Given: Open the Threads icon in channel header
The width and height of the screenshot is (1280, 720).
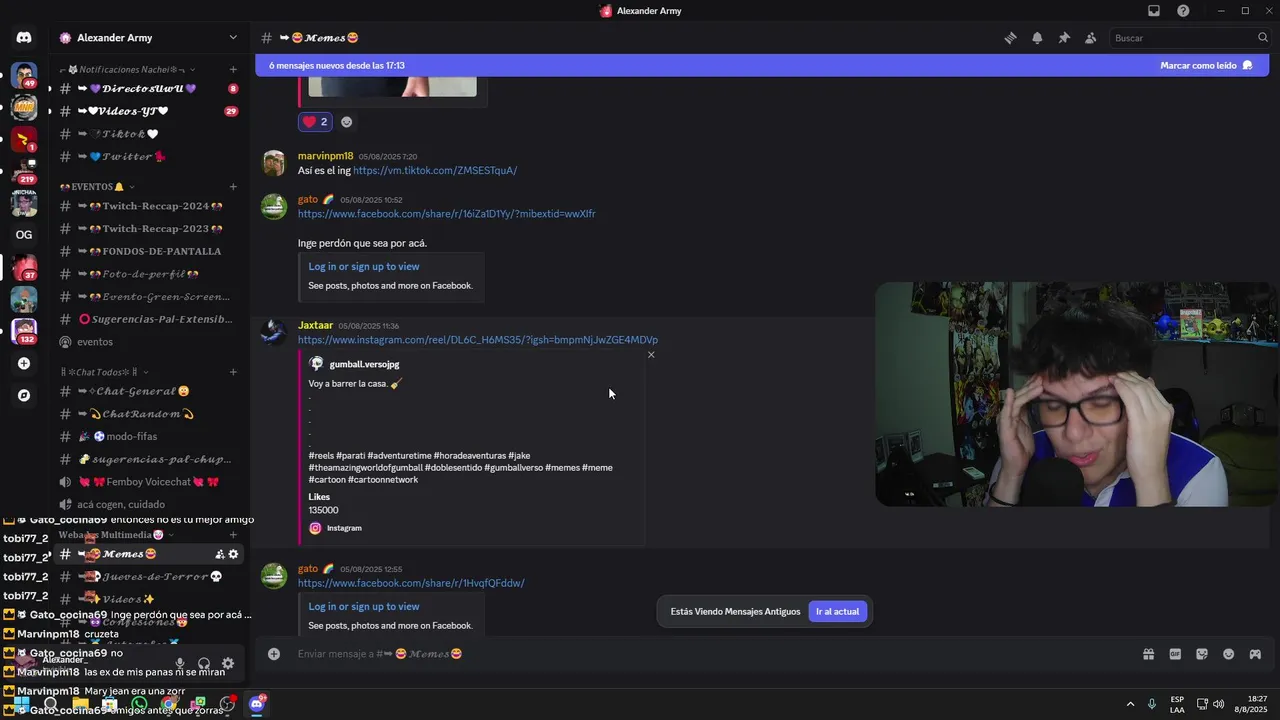Looking at the screenshot, I should click(1010, 38).
